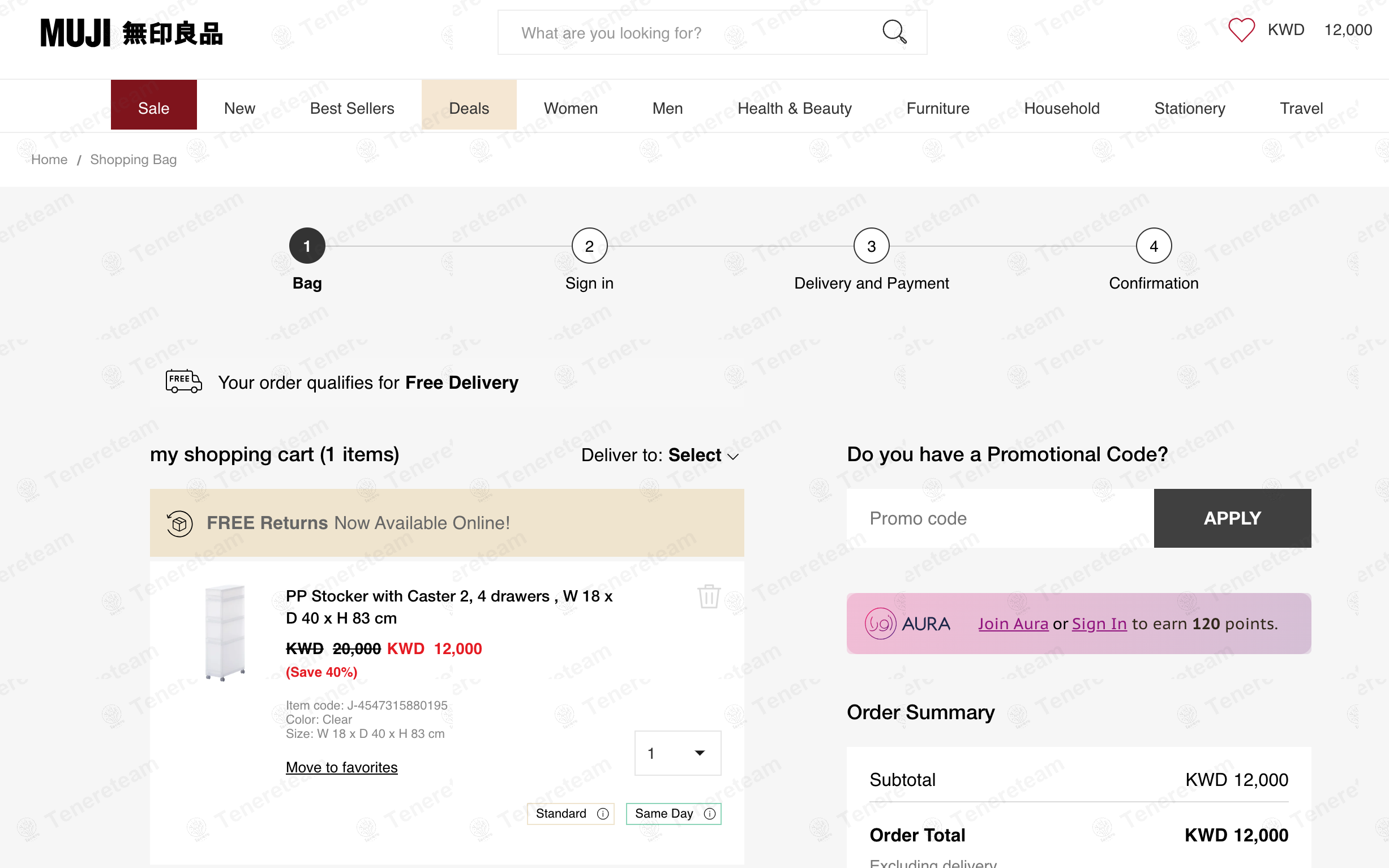Open favorites via the heart icon

1241,30
